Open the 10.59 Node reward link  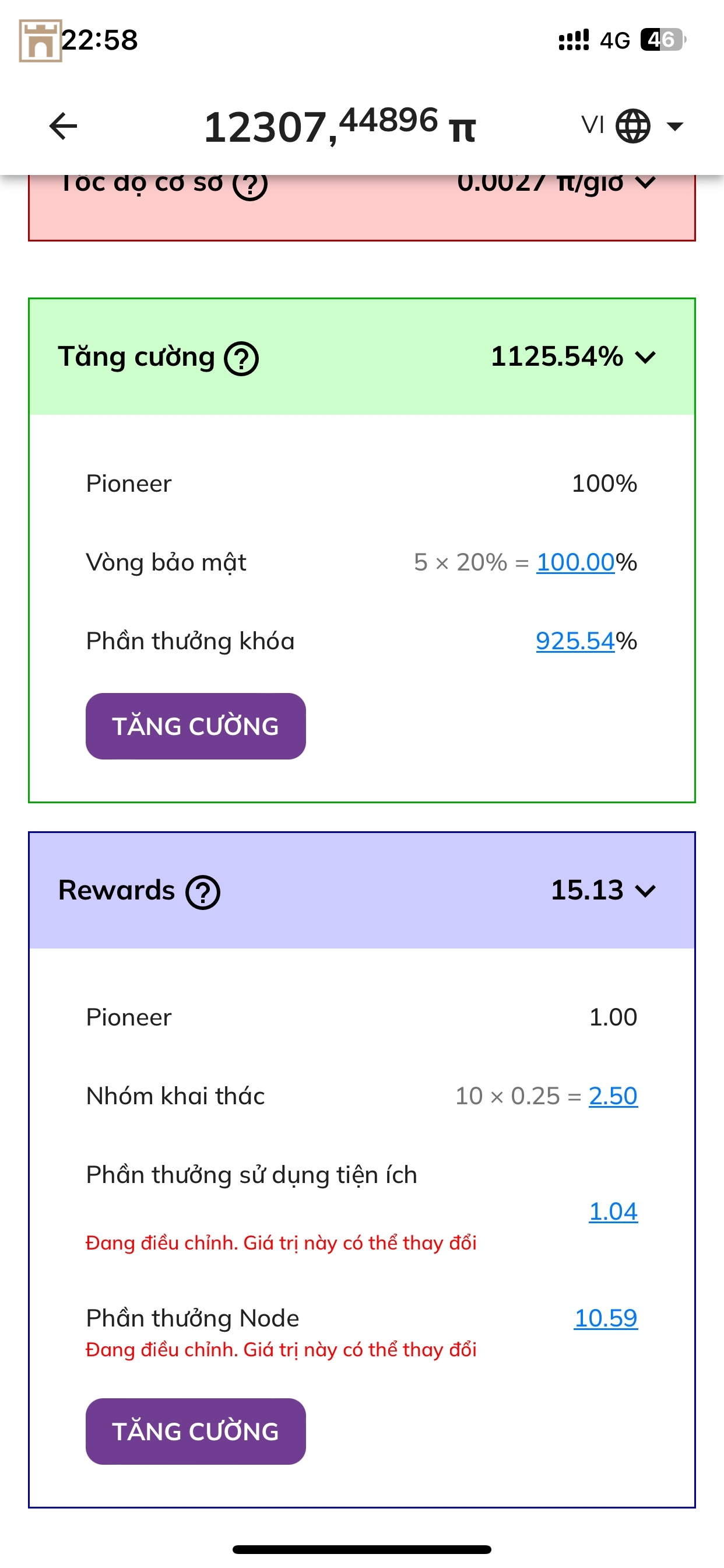click(x=605, y=1318)
